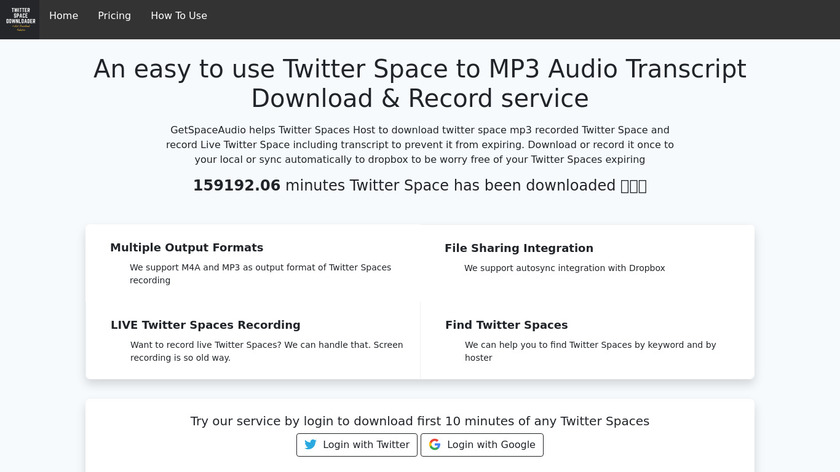Click the LIVE Twitter Spaces Recording heading
840x472 pixels.
click(205, 325)
